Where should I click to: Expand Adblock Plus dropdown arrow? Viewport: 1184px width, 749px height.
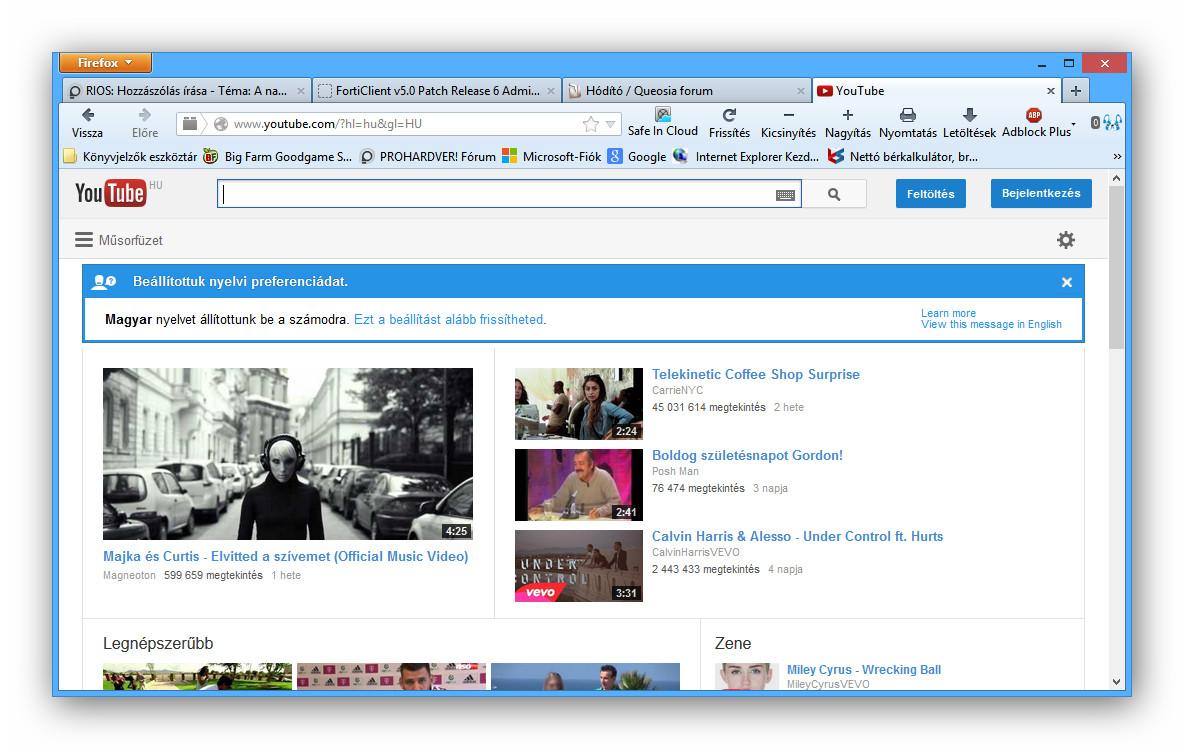coord(1074,124)
